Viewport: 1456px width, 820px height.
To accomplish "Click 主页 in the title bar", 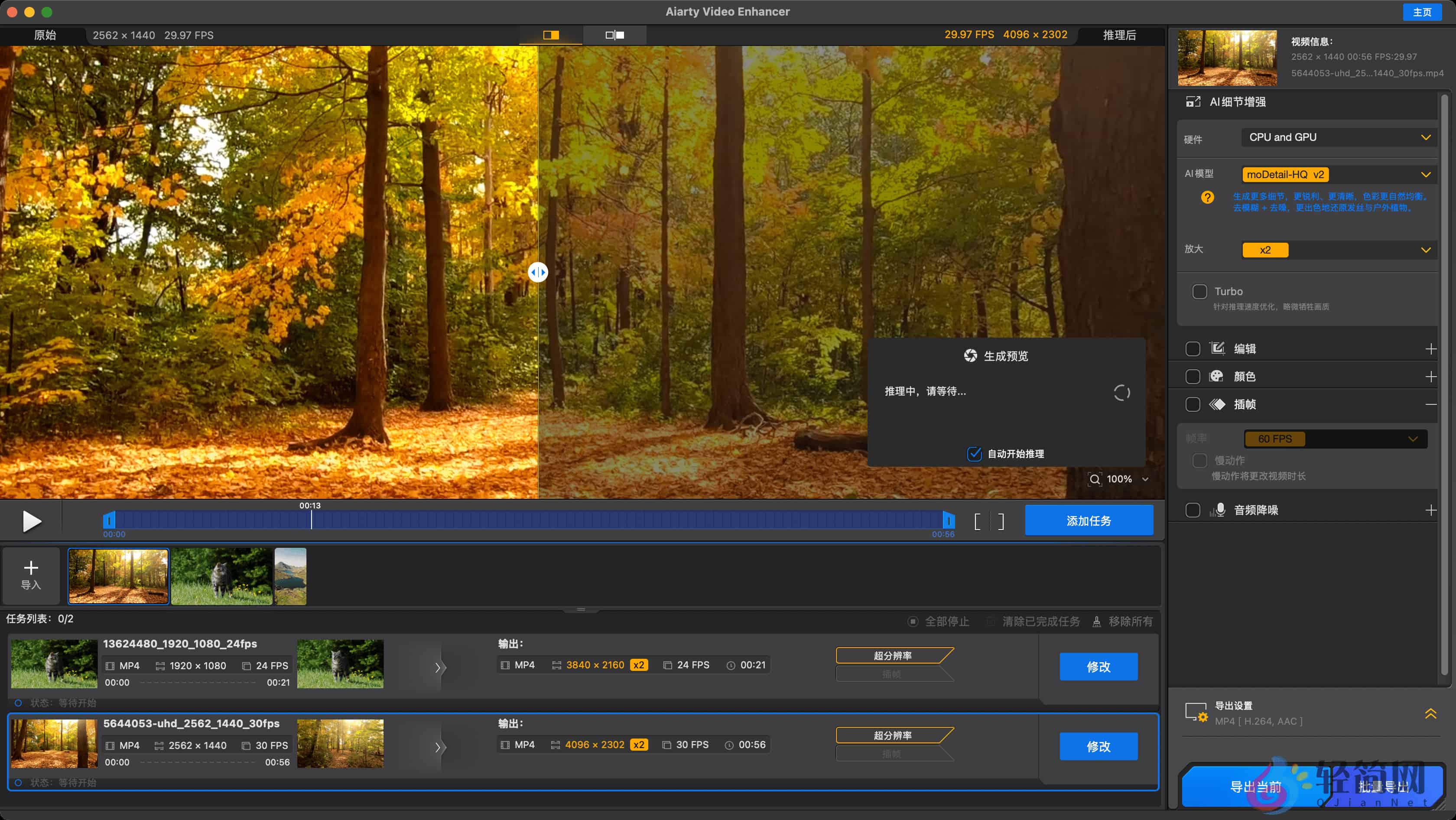I will tap(1422, 11).
